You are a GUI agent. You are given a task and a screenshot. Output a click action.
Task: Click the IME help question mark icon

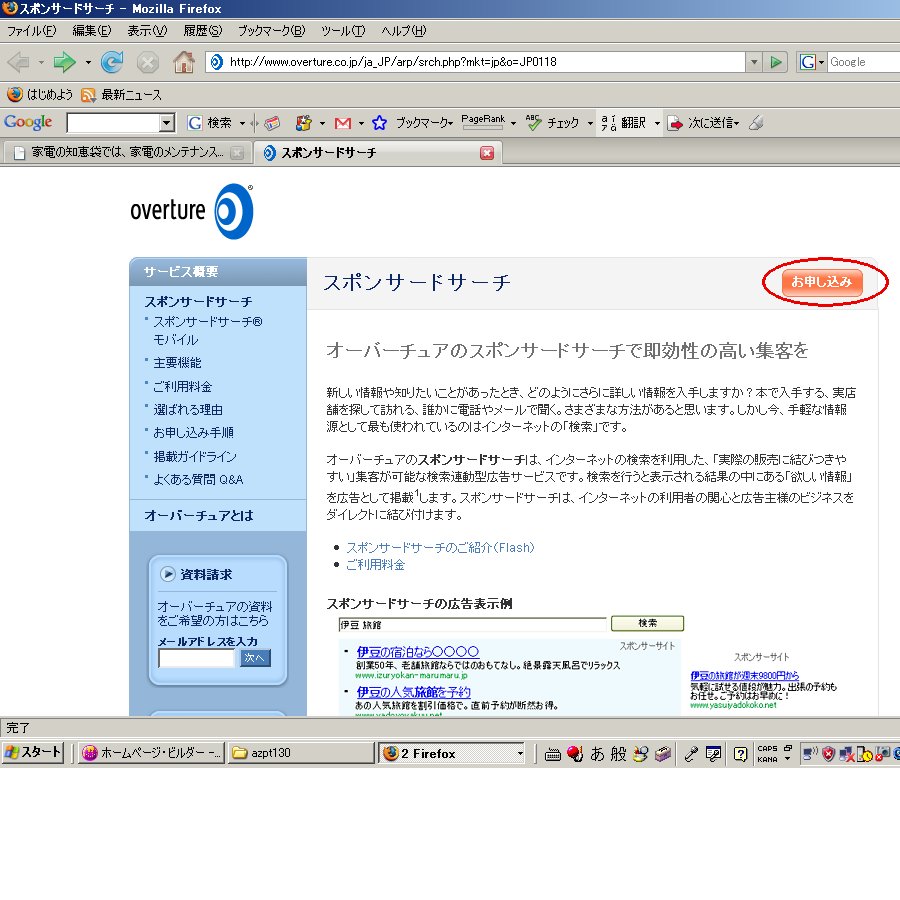point(740,754)
